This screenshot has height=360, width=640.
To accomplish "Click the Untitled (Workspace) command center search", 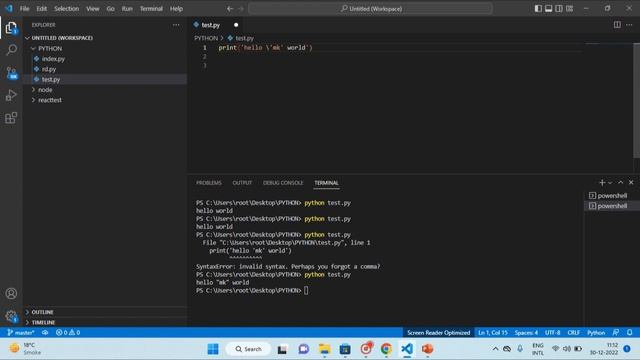I will [x=371, y=9].
